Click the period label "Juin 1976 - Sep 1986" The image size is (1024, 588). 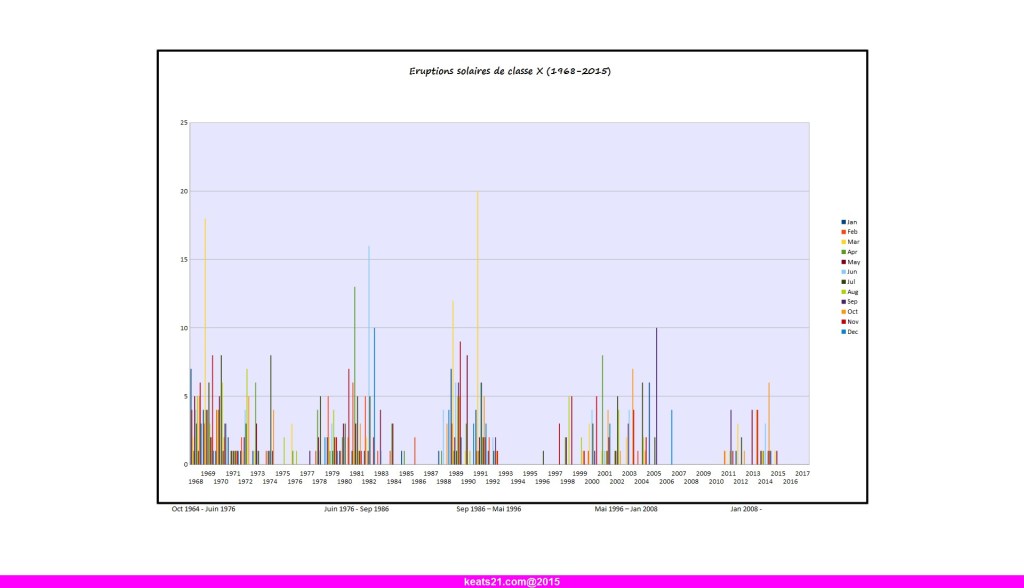pyautogui.click(x=357, y=509)
